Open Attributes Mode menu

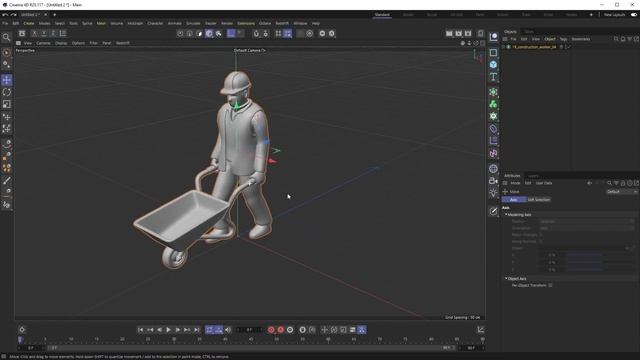point(515,183)
